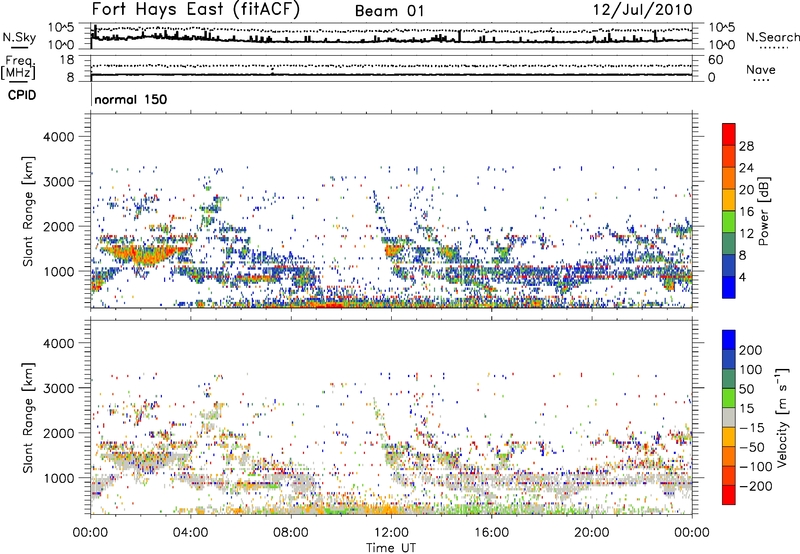Click the 'Nave' legend label
Image resolution: width=800 pixels, height=554 pixels.
(x=761, y=69)
